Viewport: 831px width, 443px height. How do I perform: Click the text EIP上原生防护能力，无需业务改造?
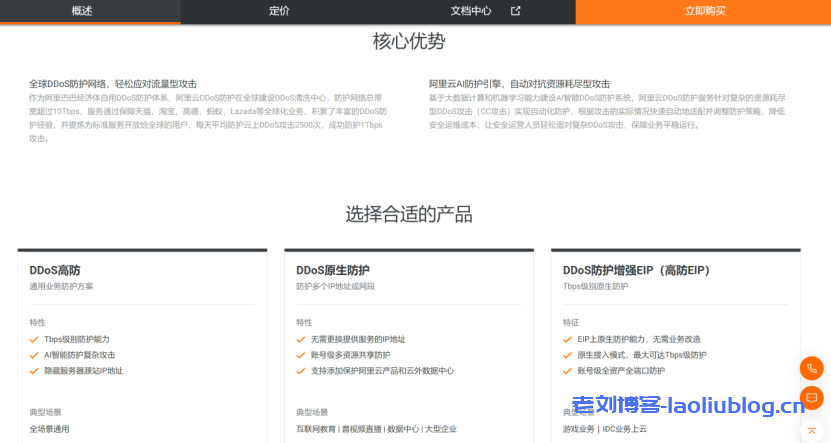(x=639, y=339)
